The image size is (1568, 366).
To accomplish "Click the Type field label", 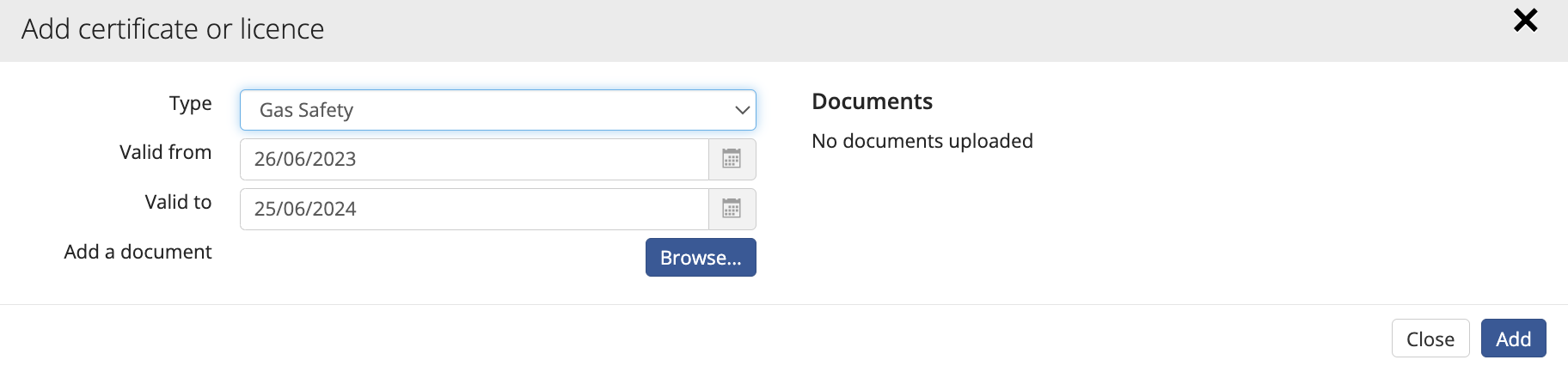I will pyautogui.click(x=190, y=104).
